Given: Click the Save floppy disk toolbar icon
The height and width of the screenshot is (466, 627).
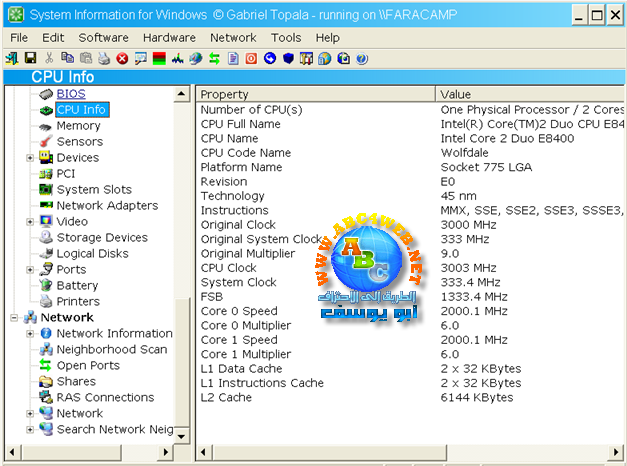Looking at the screenshot, I should 30,59.
